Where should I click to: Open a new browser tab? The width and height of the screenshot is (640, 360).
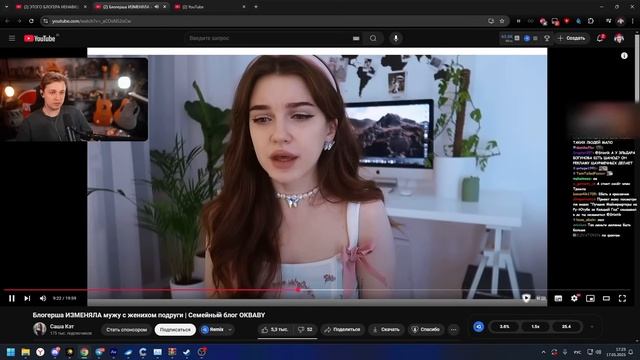(x=256, y=7)
